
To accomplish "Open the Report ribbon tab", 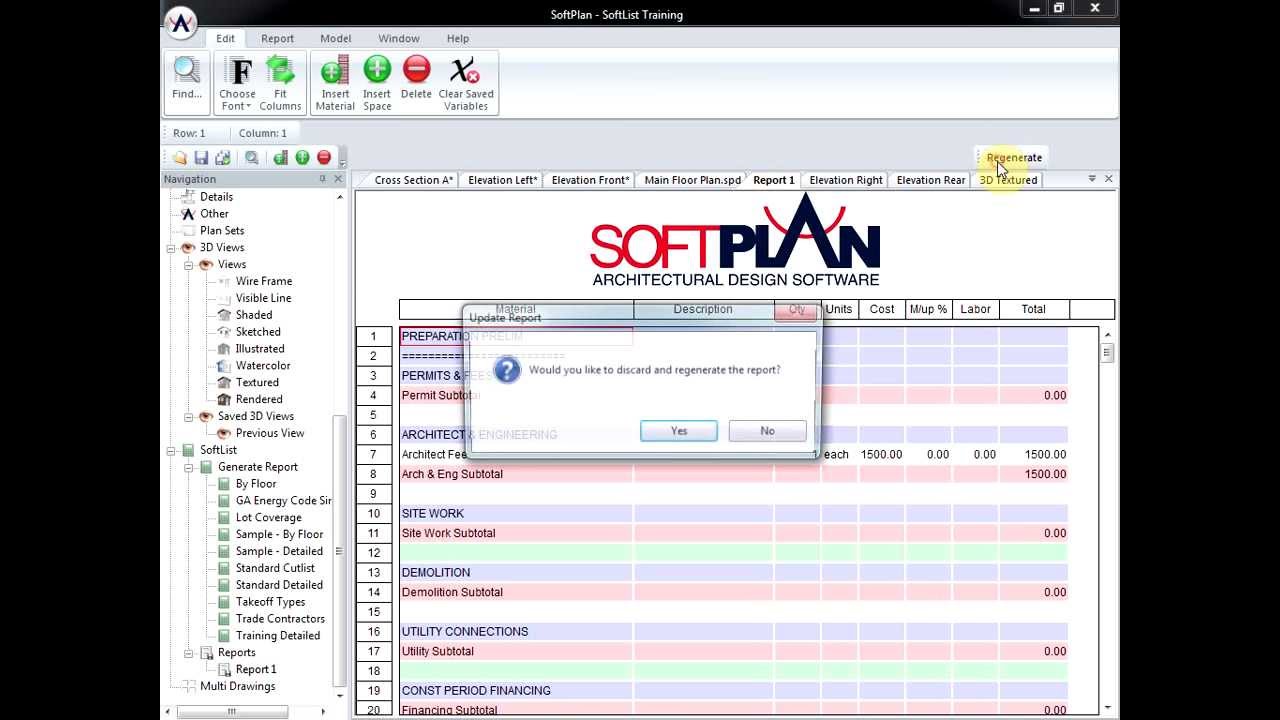I will pyautogui.click(x=277, y=38).
